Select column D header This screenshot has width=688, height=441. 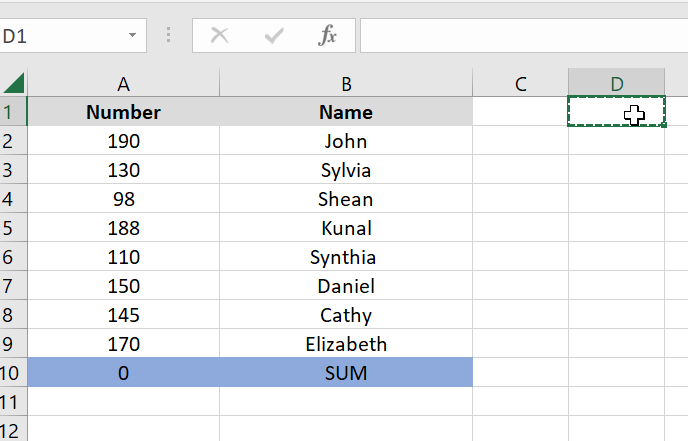tap(616, 84)
